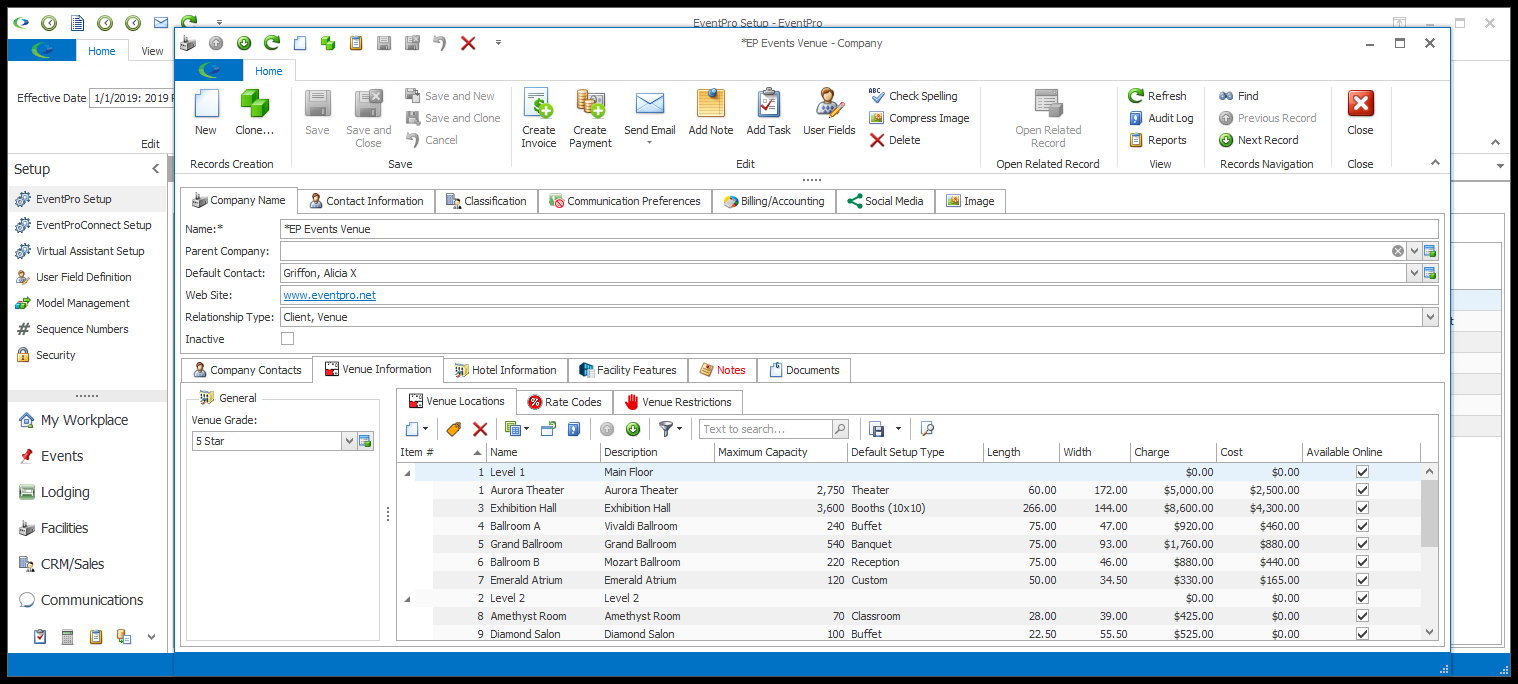
Task: Run Check Spelling
Action: coord(913,96)
